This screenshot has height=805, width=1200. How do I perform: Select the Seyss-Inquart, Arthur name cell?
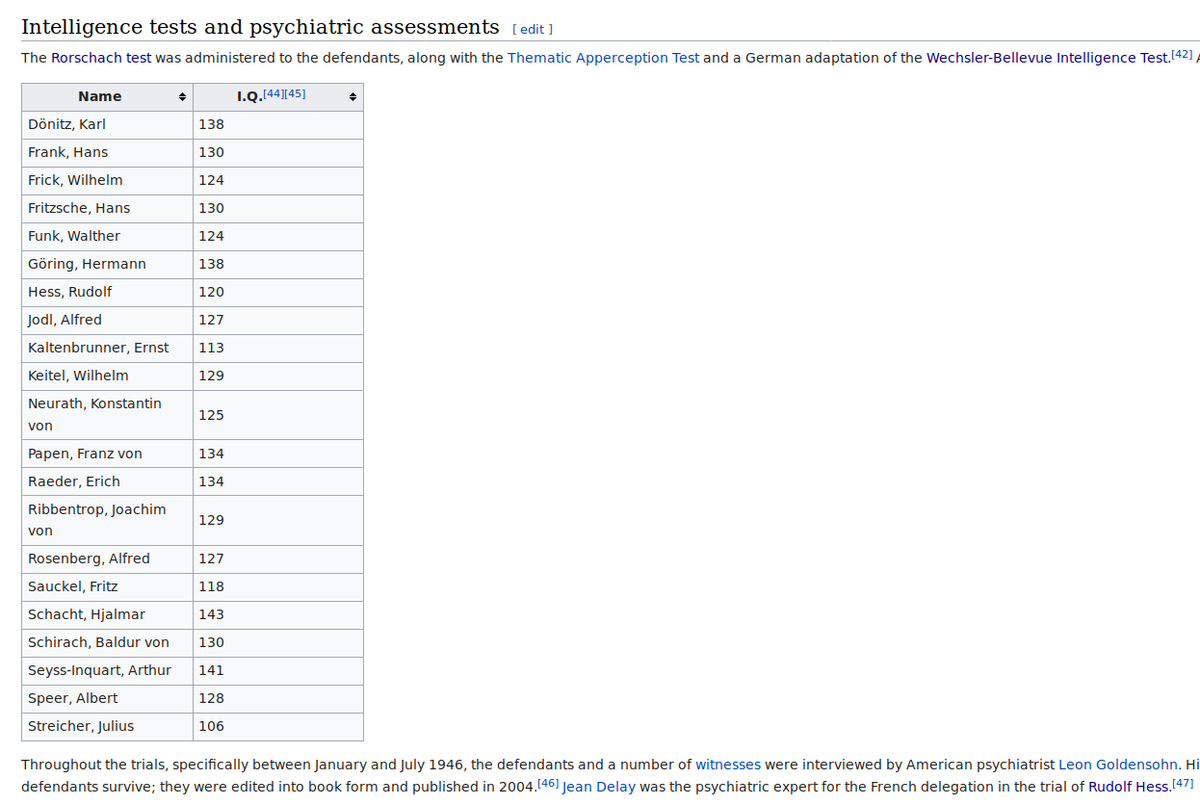tap(107, 672)
